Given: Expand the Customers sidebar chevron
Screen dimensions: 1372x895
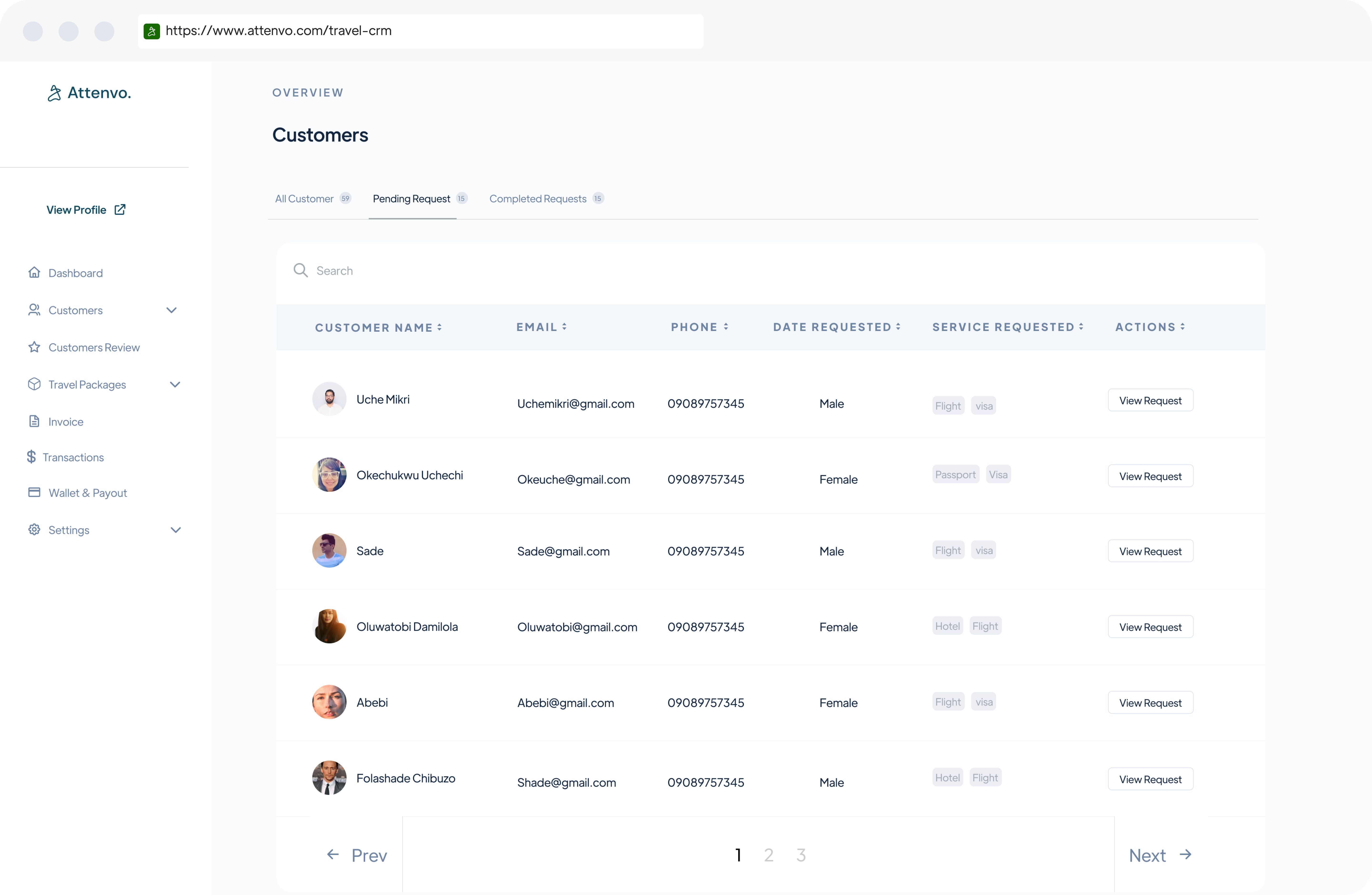Looking at the screenshot, I should point(171,310).
